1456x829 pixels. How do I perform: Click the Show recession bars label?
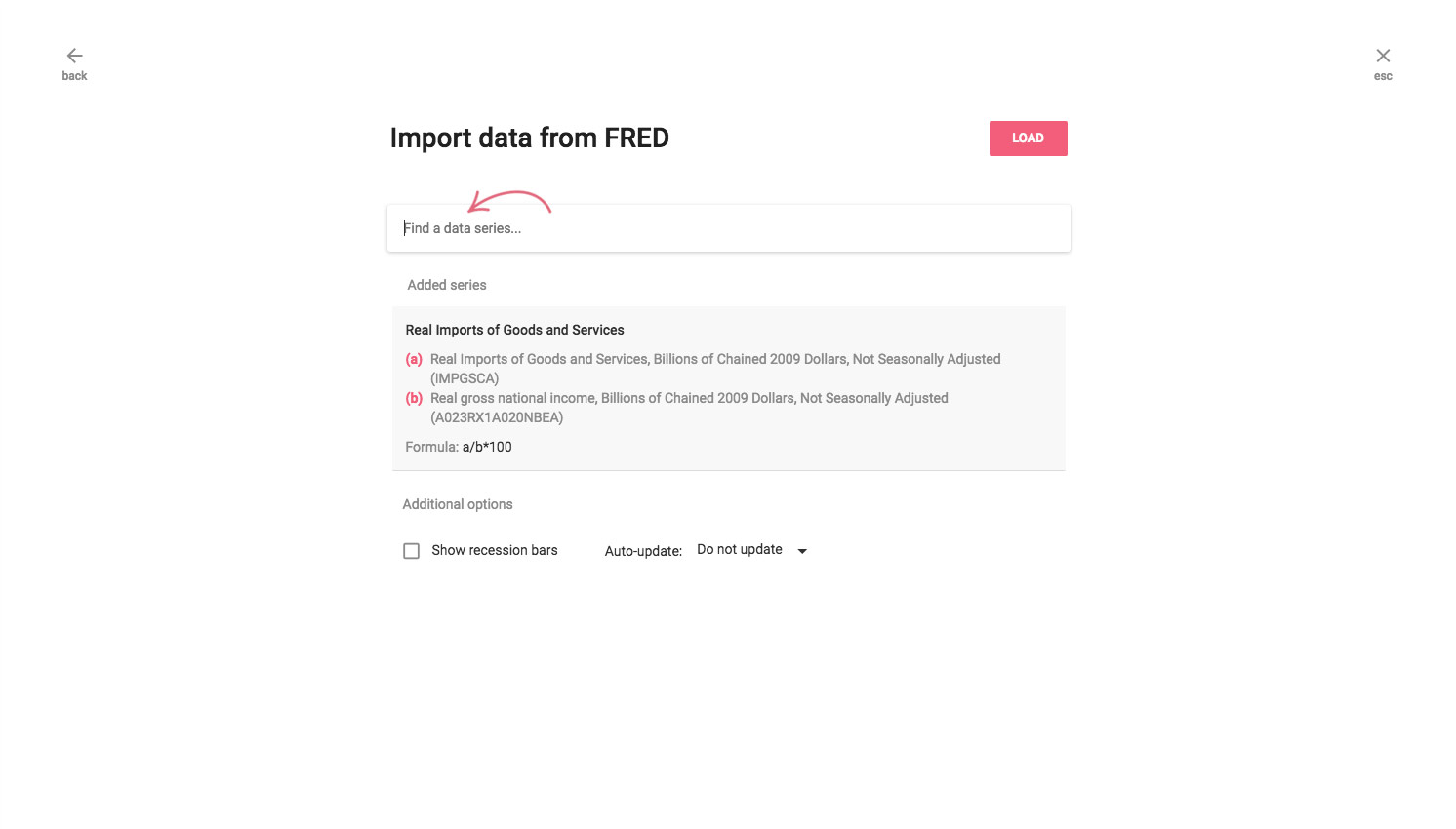[x=495, y=550]
